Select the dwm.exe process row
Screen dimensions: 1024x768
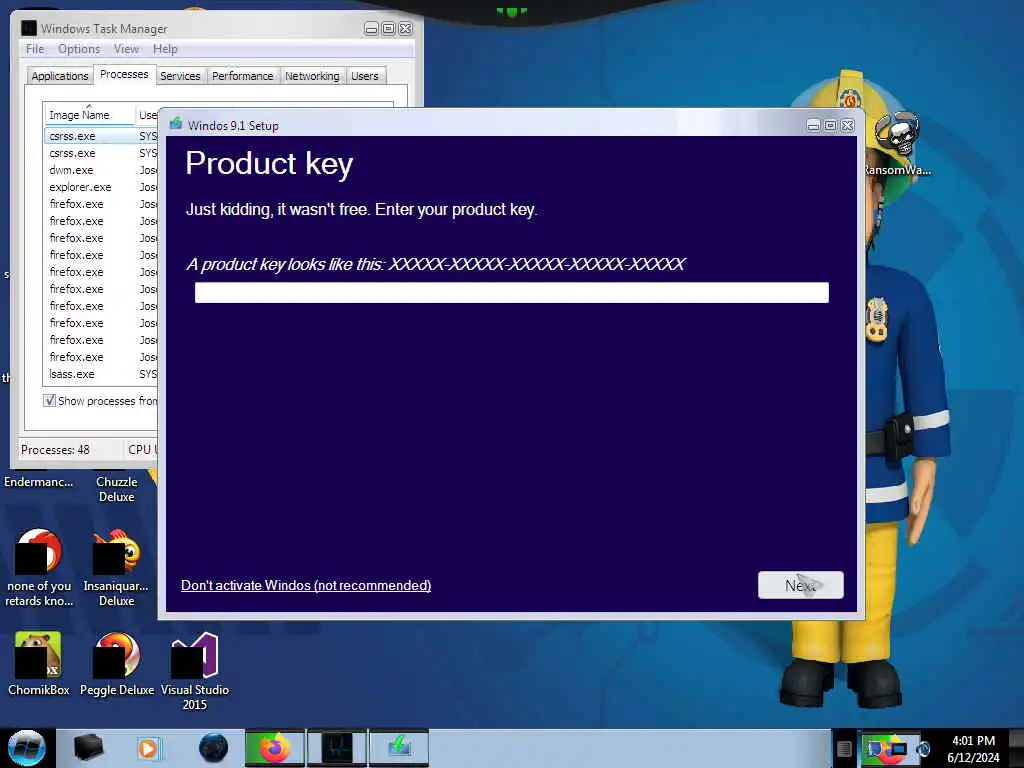click(101, 170)
